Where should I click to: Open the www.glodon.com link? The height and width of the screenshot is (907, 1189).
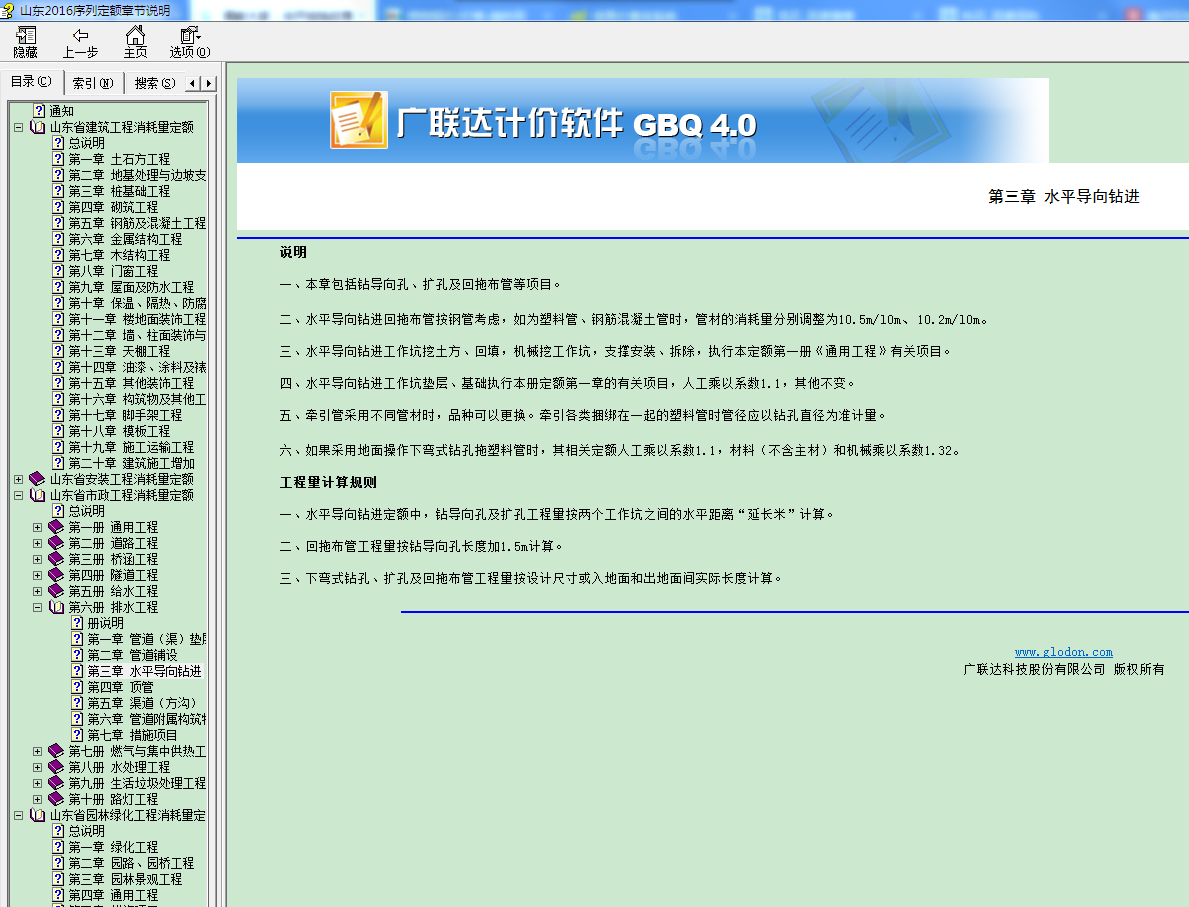[1063, 652]
